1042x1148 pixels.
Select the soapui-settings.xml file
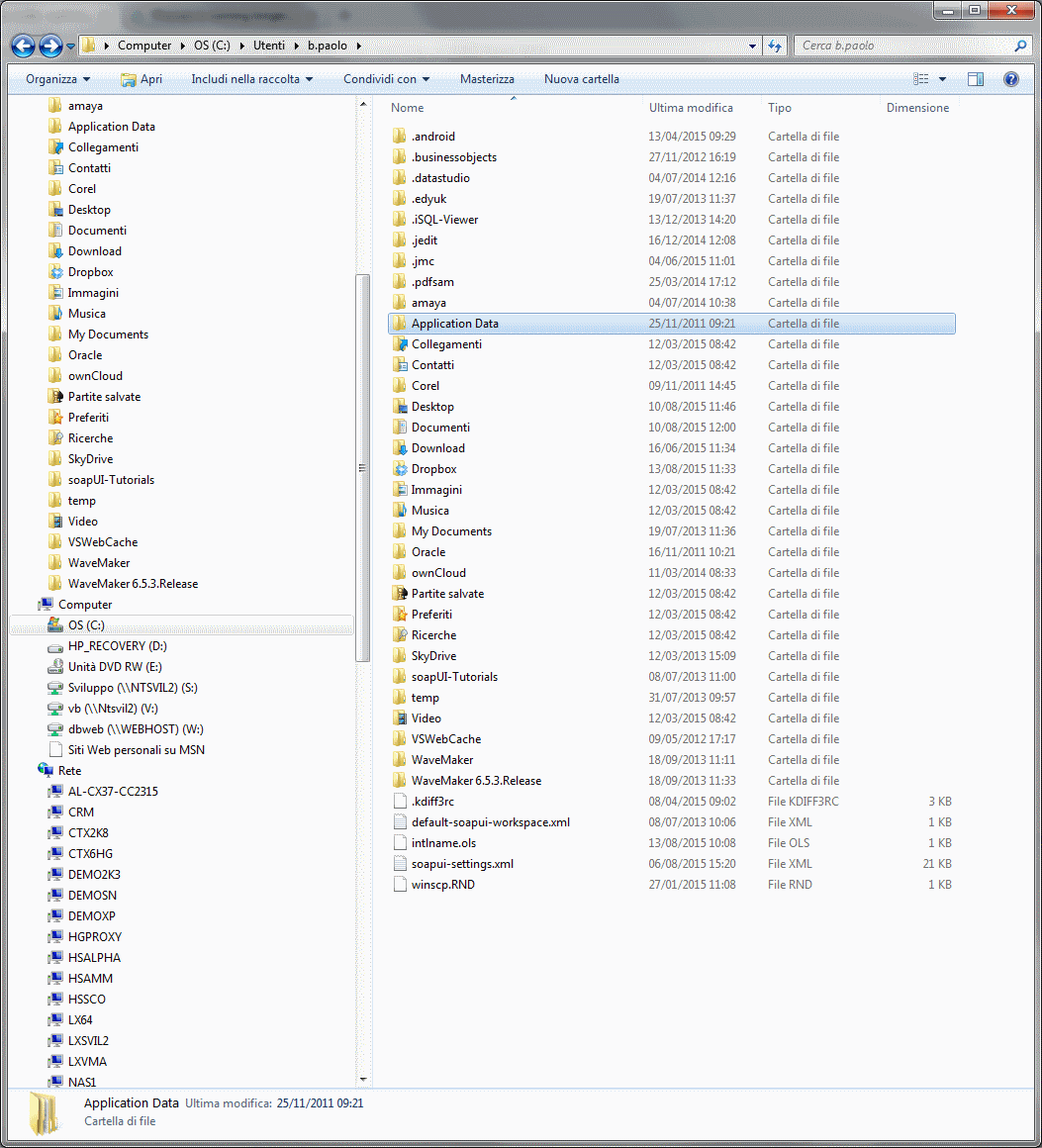(672, 864)
